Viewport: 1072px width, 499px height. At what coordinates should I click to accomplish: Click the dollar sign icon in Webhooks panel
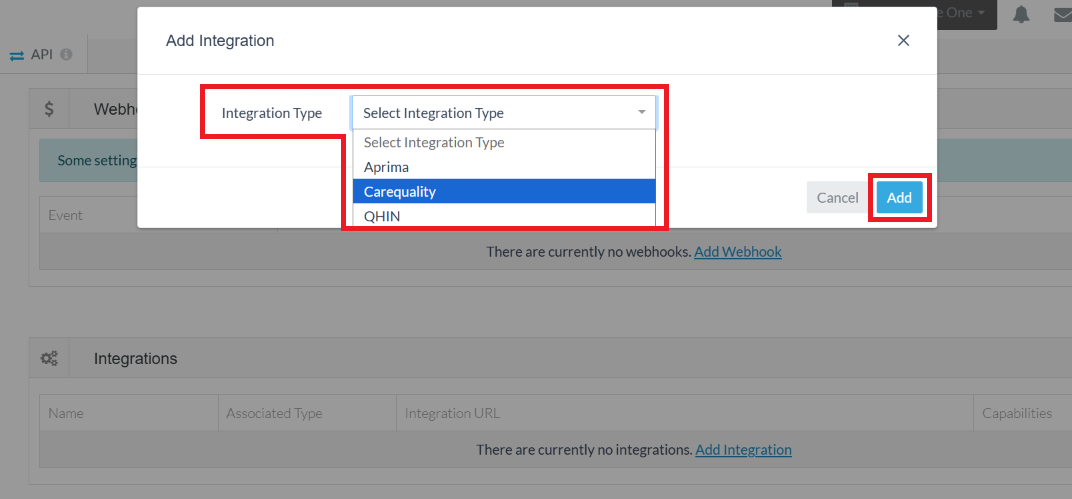(x=49, y=109)
